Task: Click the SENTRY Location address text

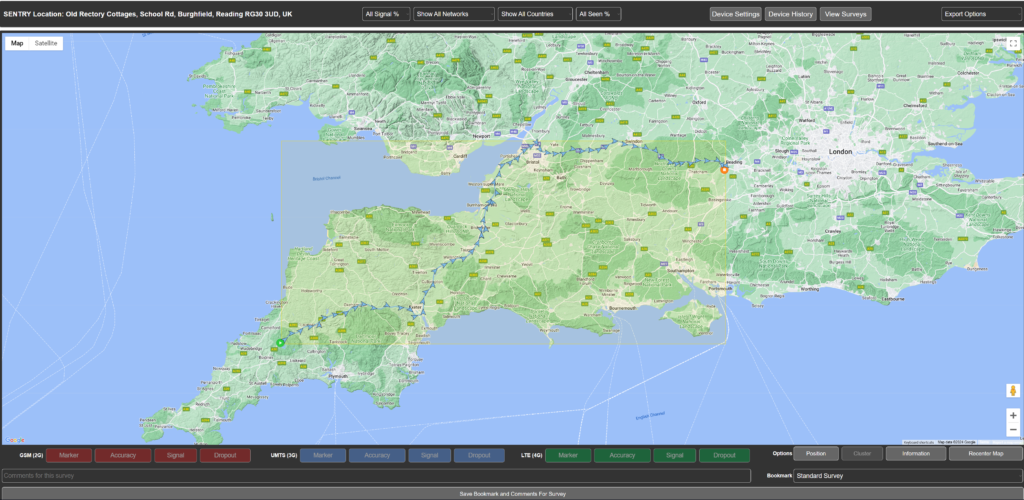Action: 148,13
